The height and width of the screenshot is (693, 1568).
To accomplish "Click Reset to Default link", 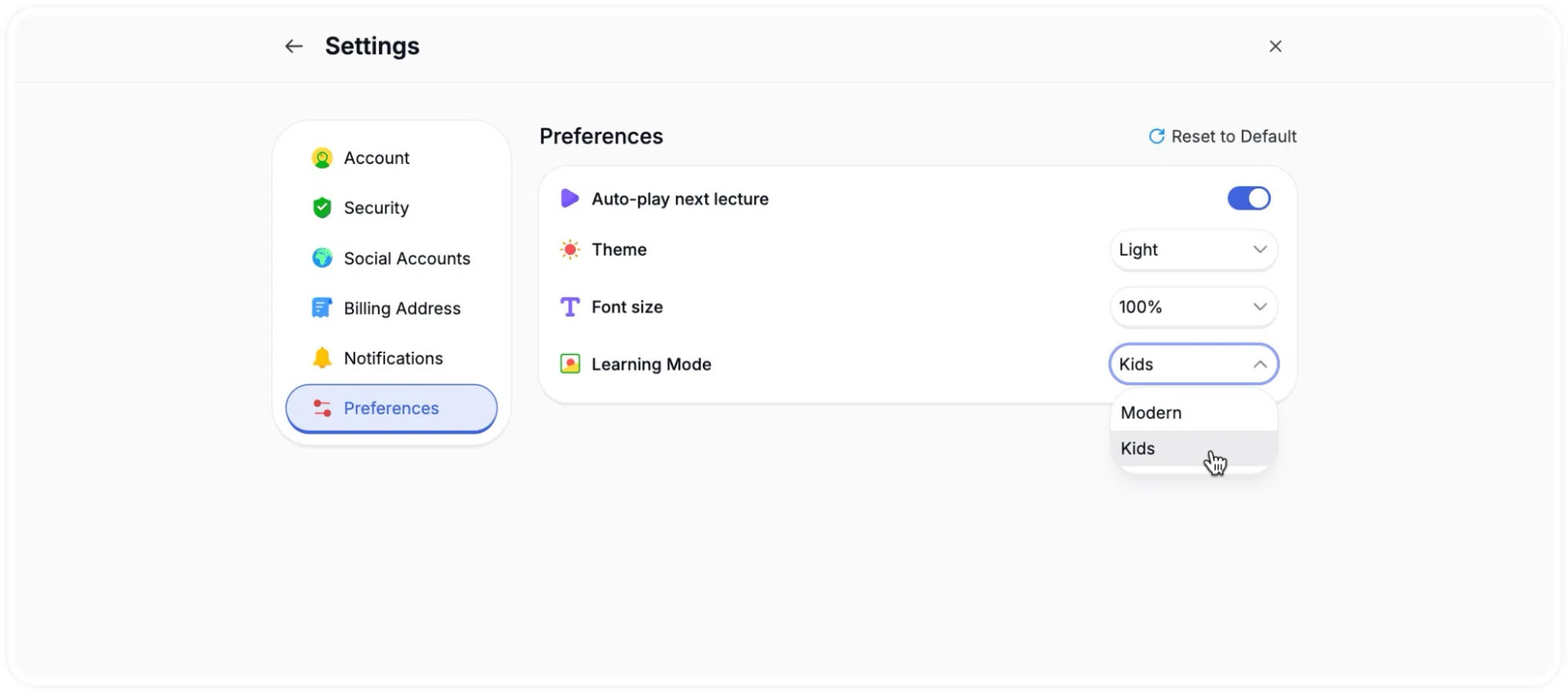I will [1222, 137].
